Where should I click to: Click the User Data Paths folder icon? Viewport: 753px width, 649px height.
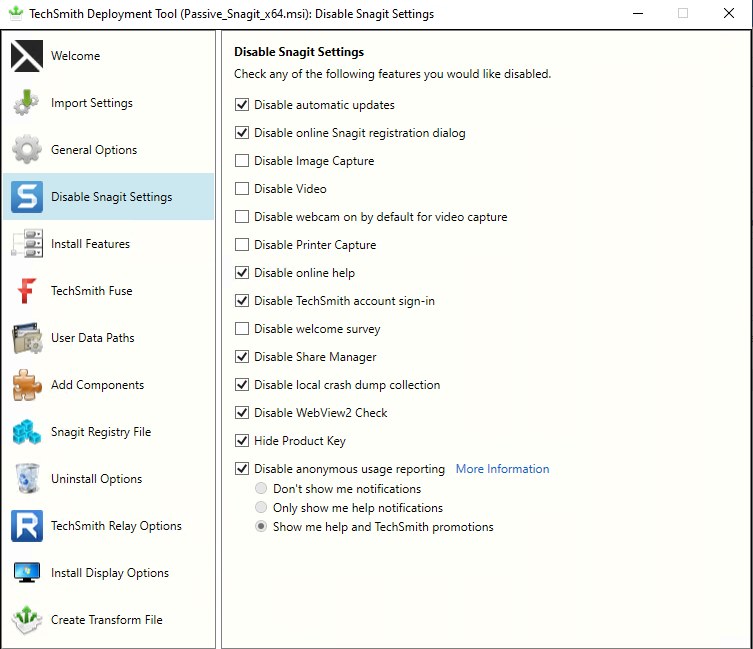click(27, 338)
